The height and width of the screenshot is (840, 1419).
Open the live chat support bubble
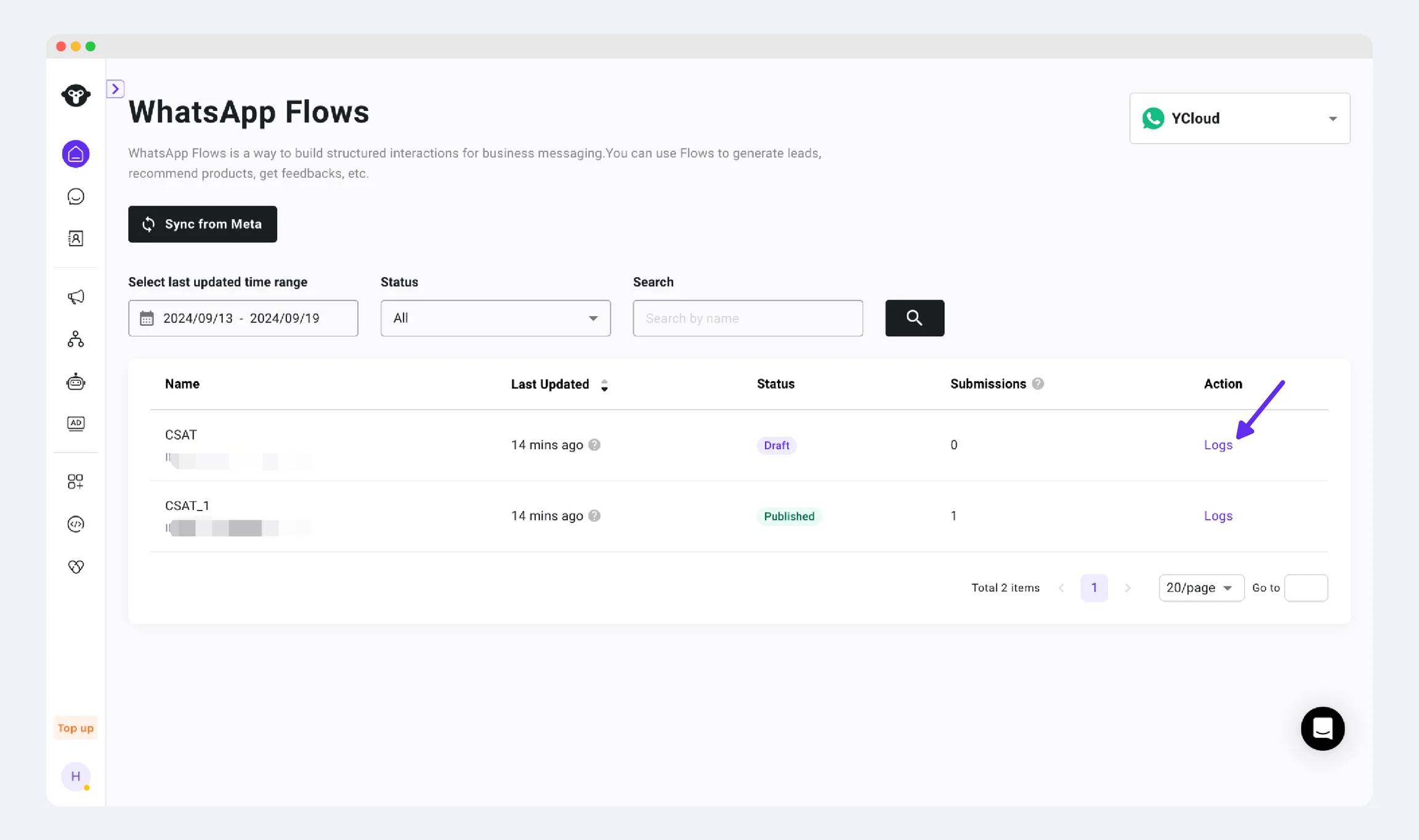[x=1322, y=729]
